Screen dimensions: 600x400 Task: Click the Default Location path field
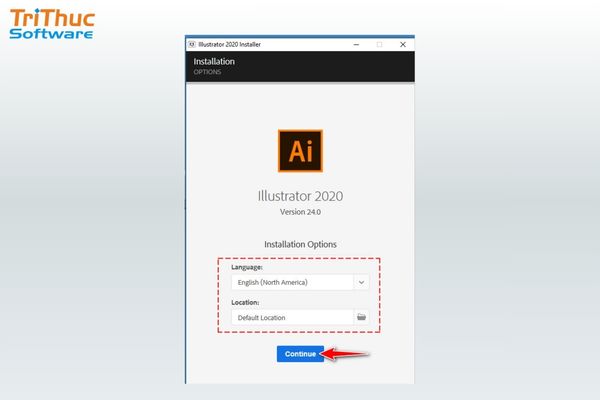[292, 318]
